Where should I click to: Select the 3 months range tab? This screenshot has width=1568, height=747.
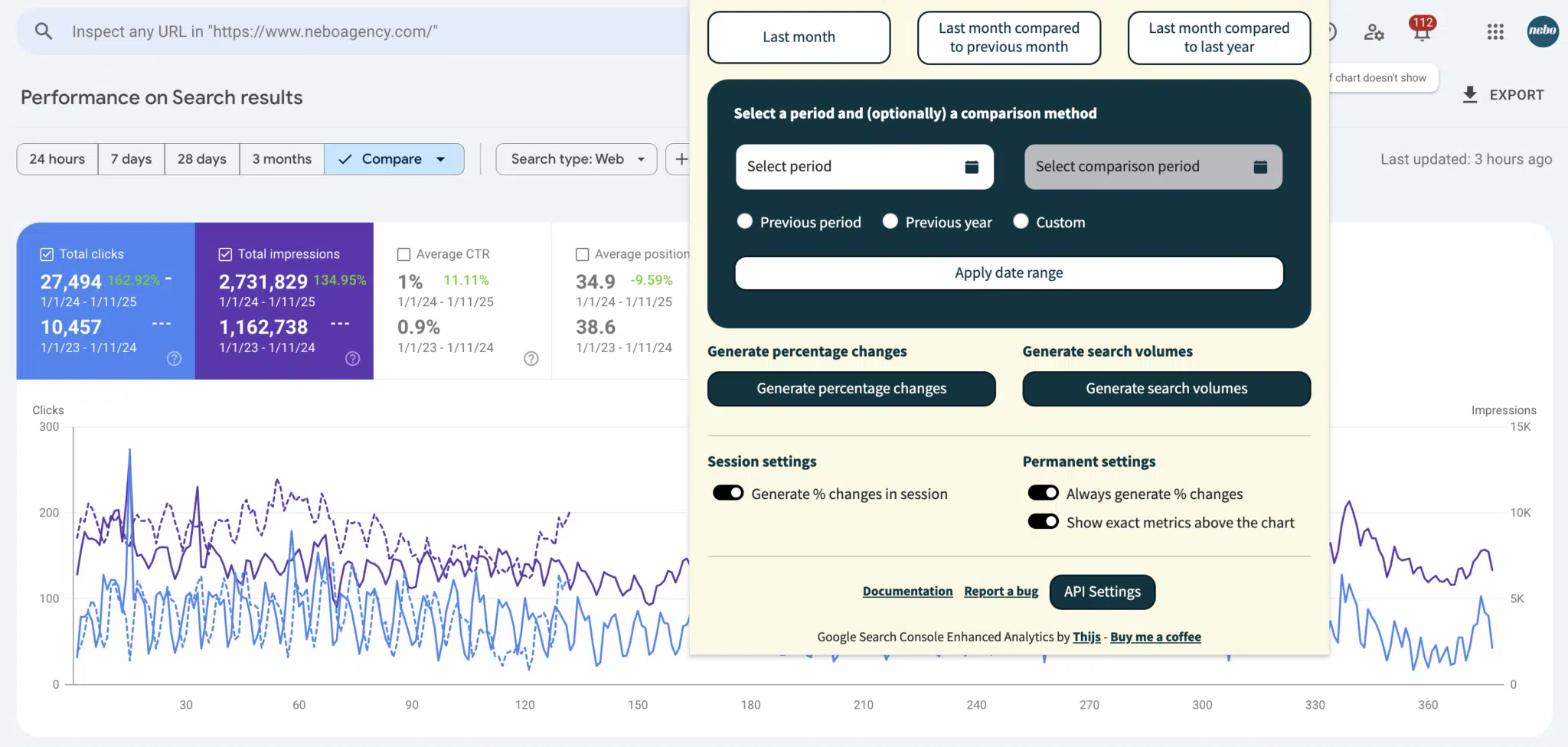pyautogui.click(x=282, y=159)
